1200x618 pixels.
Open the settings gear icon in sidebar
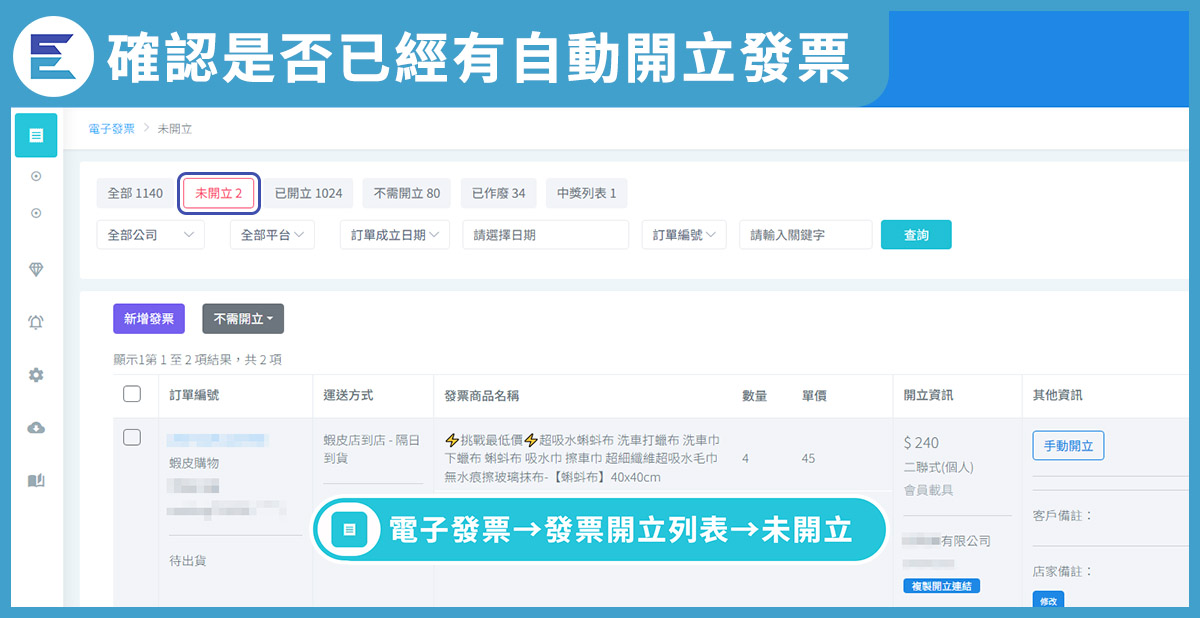[36, 375]
